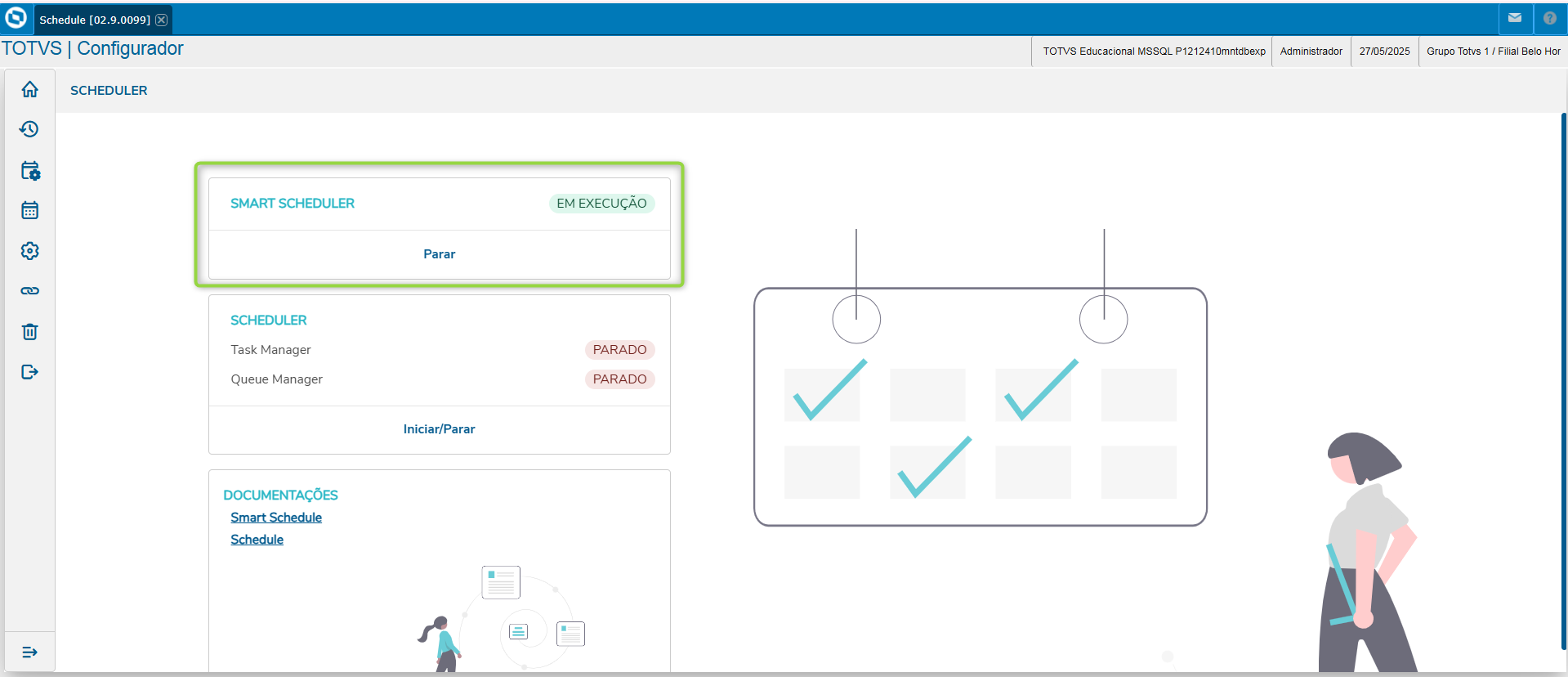This screenshot has width=1568, height=677.
Task: Click the Task Manager label
Action: [x=270, y=350]
